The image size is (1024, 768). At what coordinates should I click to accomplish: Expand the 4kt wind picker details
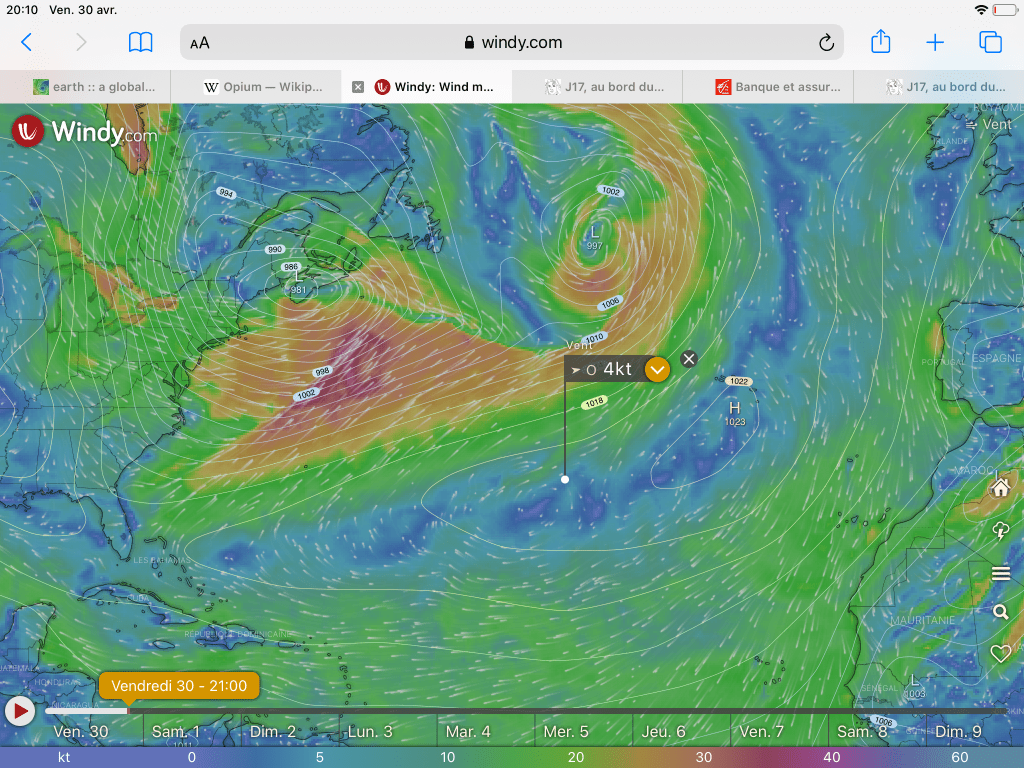pos(657,370)
